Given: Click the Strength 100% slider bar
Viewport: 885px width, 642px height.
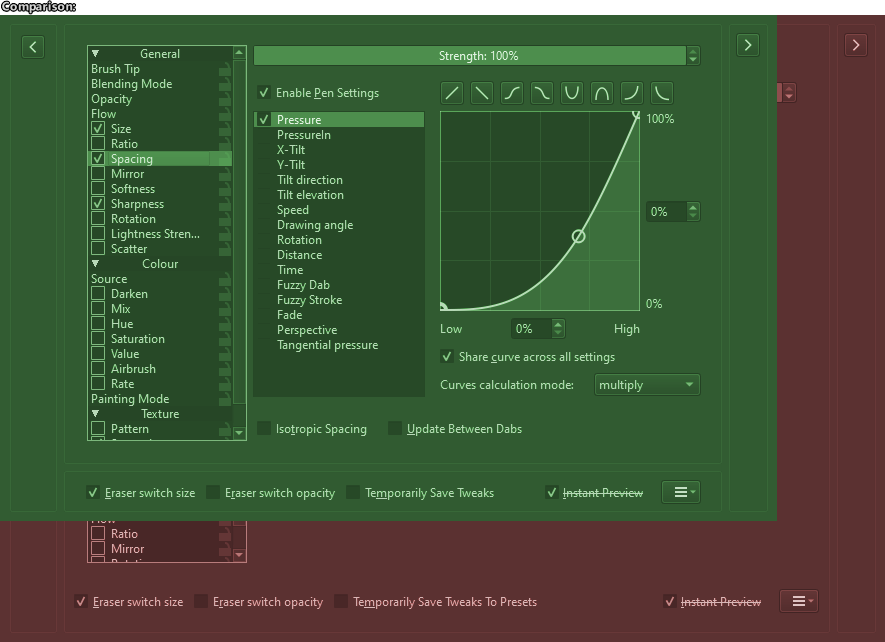Looking at the screenshot, I should pyautogui.click(x=470, y=56).
